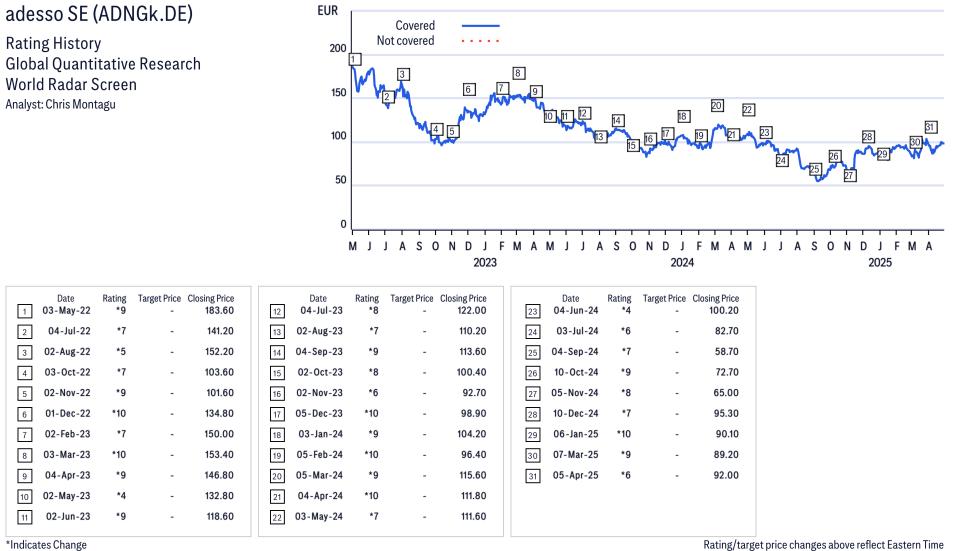Select date cell '06-Jan-25'

point(576,434)
